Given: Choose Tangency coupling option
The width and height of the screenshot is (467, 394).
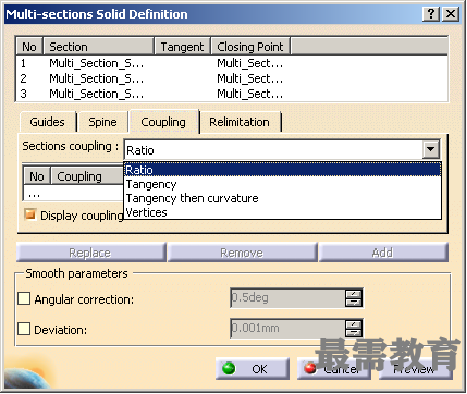Looking at the screenshot, I should (x=283, y=184).
